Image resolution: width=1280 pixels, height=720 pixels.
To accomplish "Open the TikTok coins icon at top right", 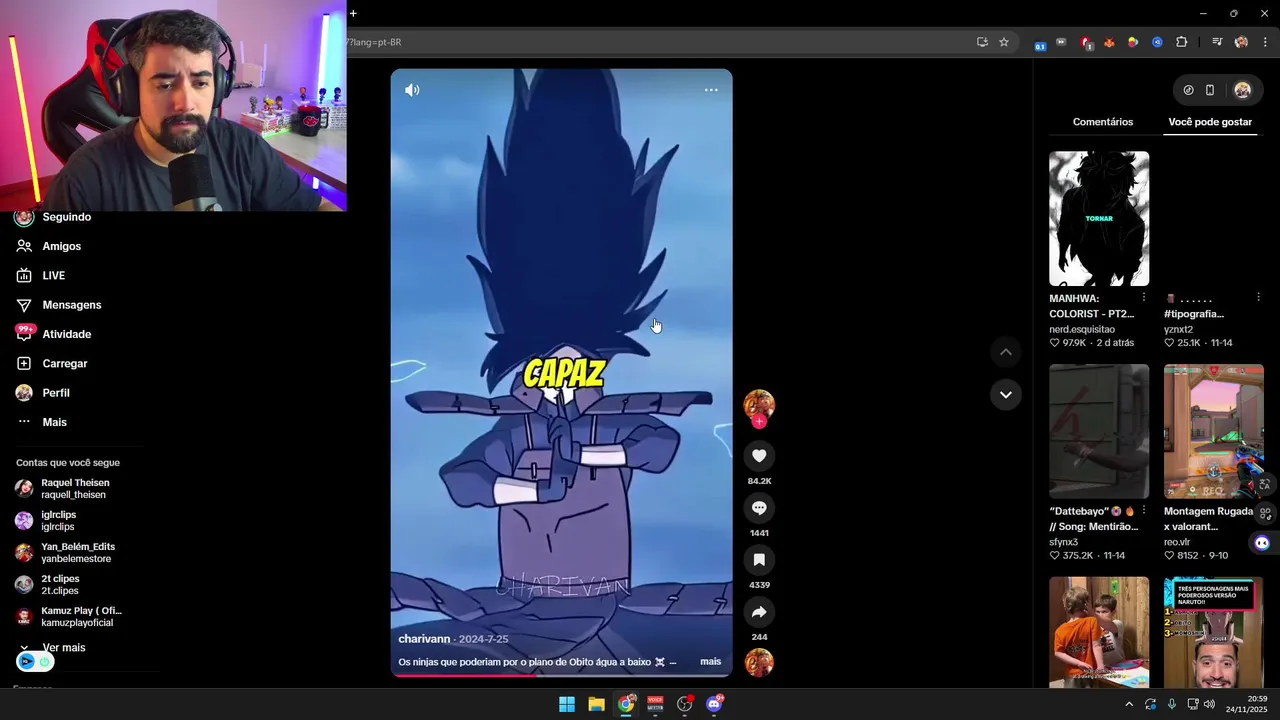I will 1188,90.
